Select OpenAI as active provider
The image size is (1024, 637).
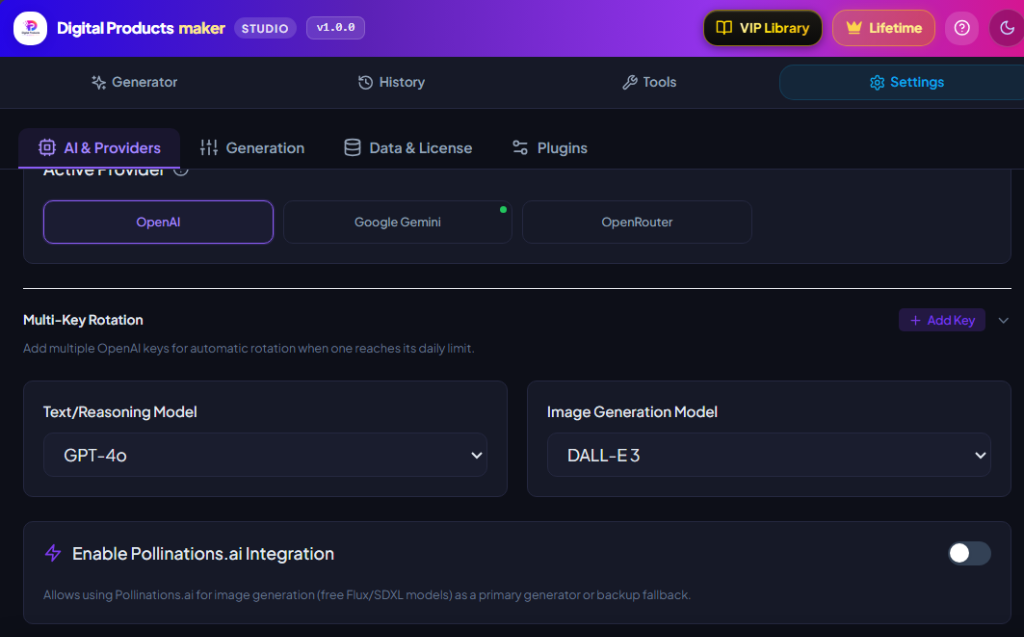(x=158, y=222)
